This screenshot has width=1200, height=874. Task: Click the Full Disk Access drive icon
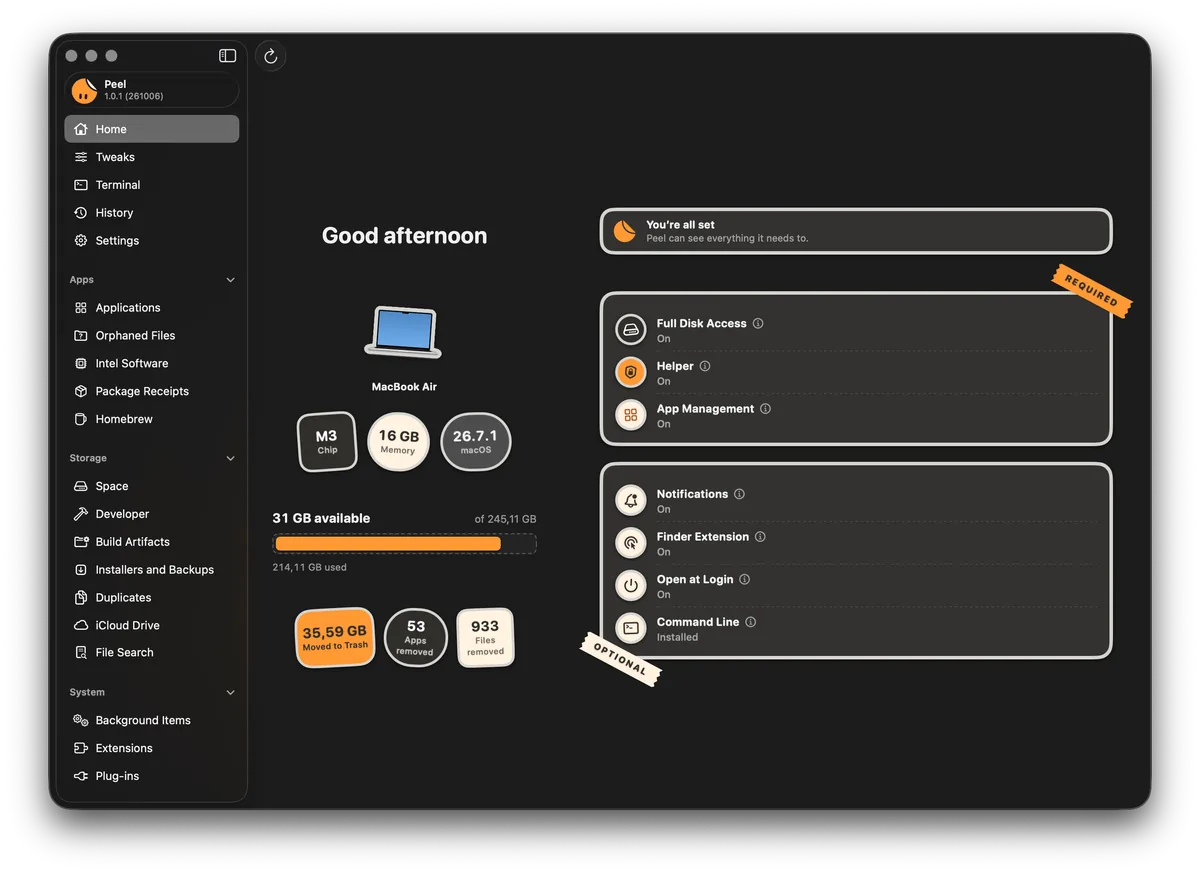[x=631, y=329]
